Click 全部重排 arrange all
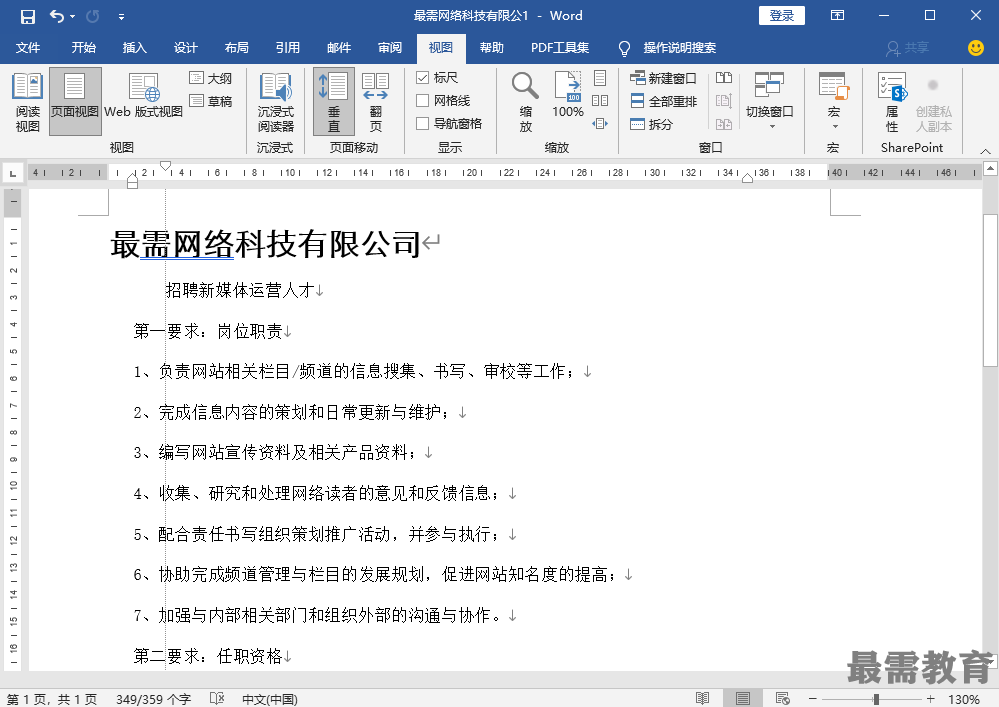999x707 pixels. [x=663, y=101]
